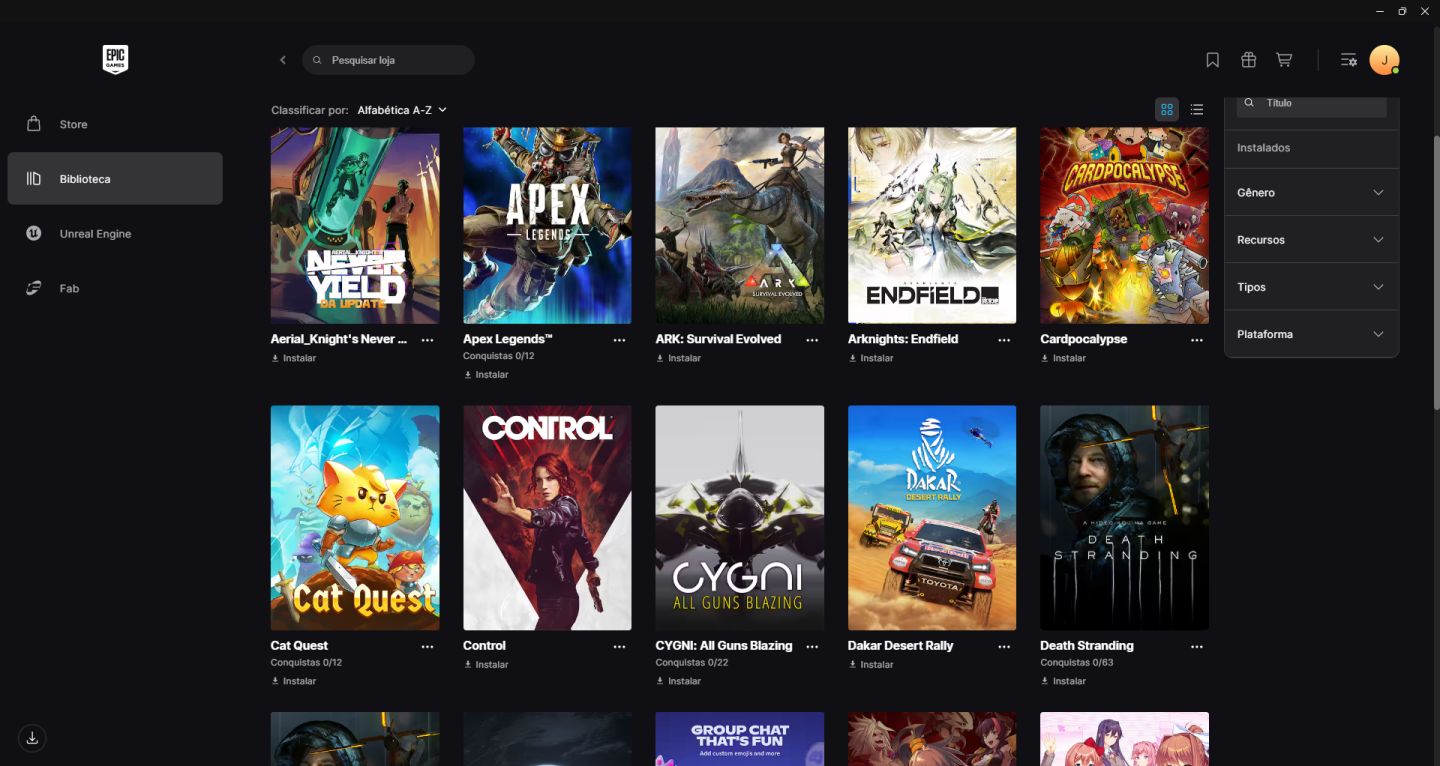This screenshot has height=766, width=1440.
Task: Open more options for Cardpocalypse
Action: 1197,340
